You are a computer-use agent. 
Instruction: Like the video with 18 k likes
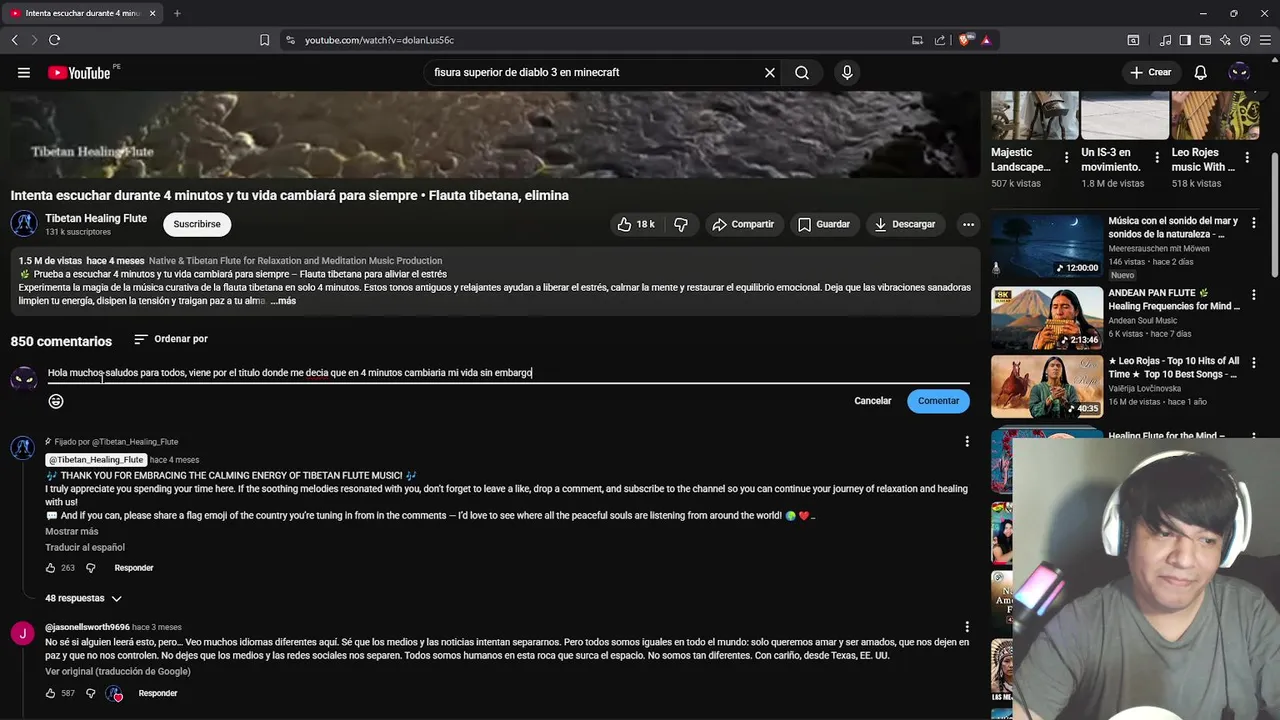point(636,224)
